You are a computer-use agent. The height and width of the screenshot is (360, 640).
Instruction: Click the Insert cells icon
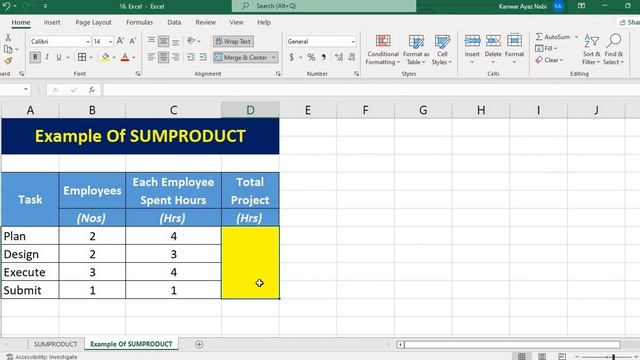click(472, 41)
